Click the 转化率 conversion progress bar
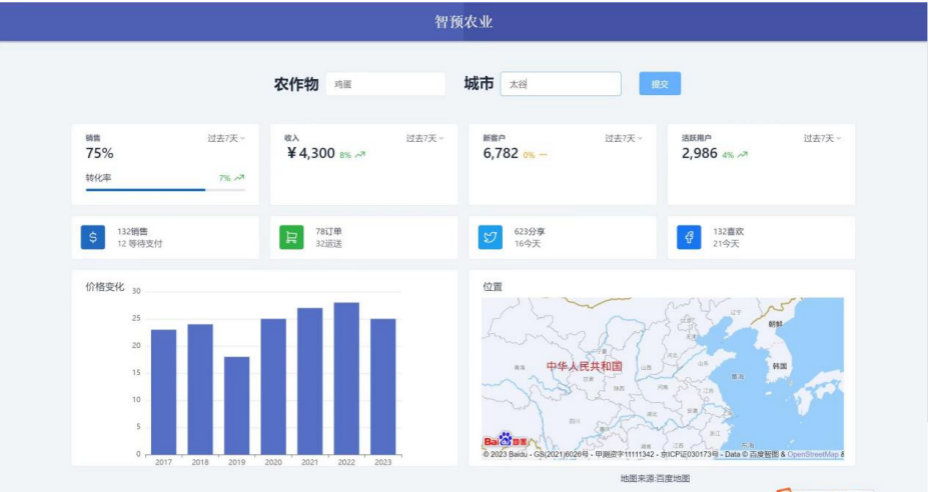Image resolution: width=930 pixels, height=492 pixels. [165, 190]
